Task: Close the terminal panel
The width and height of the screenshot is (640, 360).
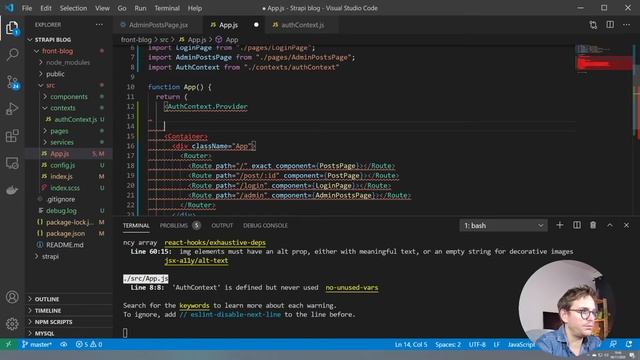Action: (x=627, y=225)
